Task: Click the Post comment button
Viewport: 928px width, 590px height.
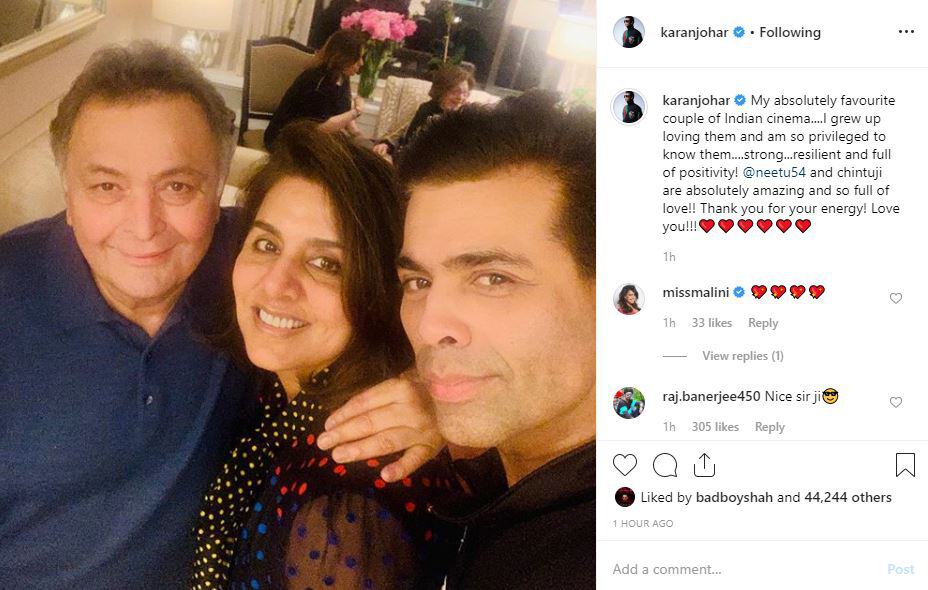Action: pyautogui.click(x=900, y=569)
